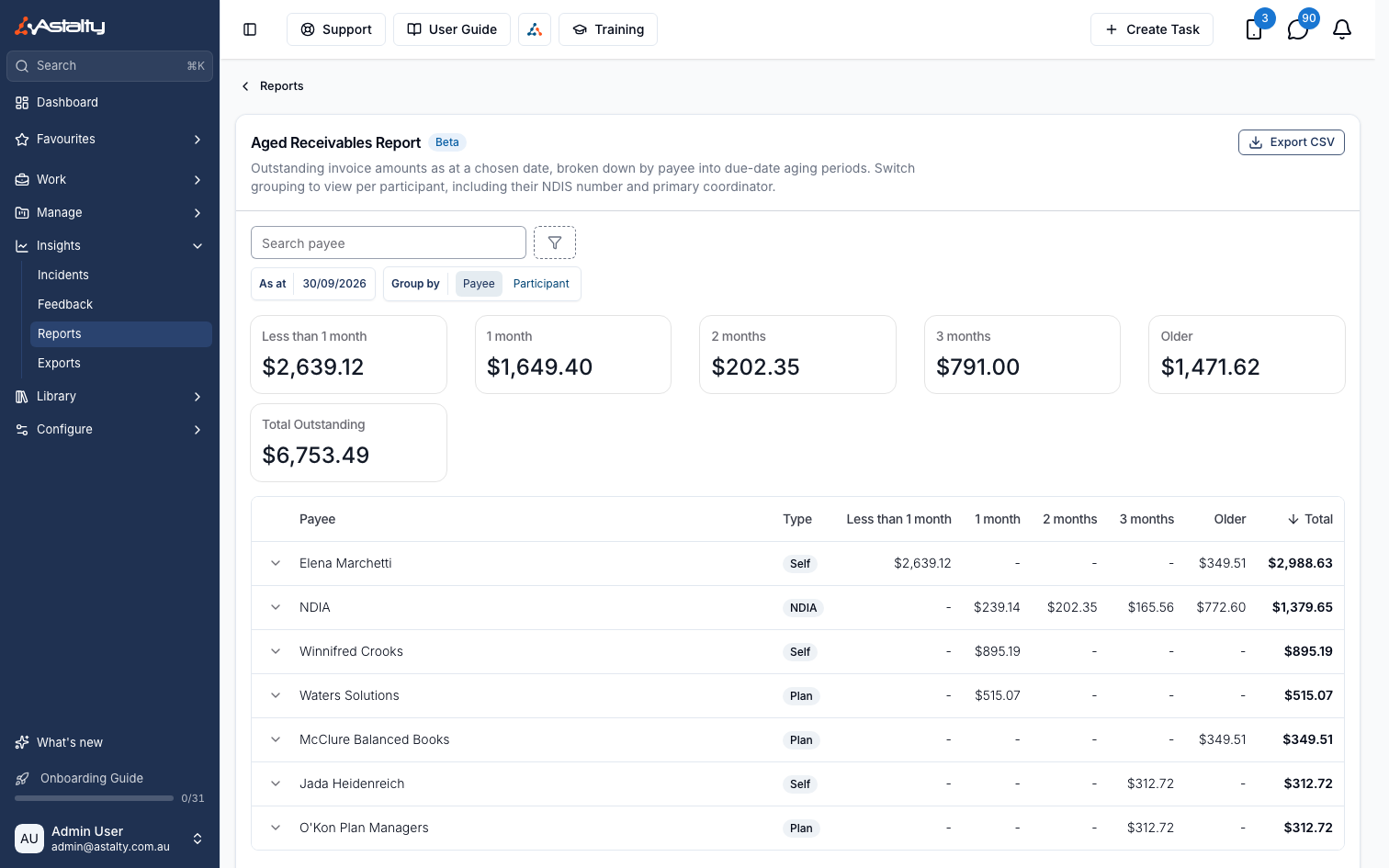Expand the Configure menu
Screen dimensions: 1389x868
tap(110, 429)
